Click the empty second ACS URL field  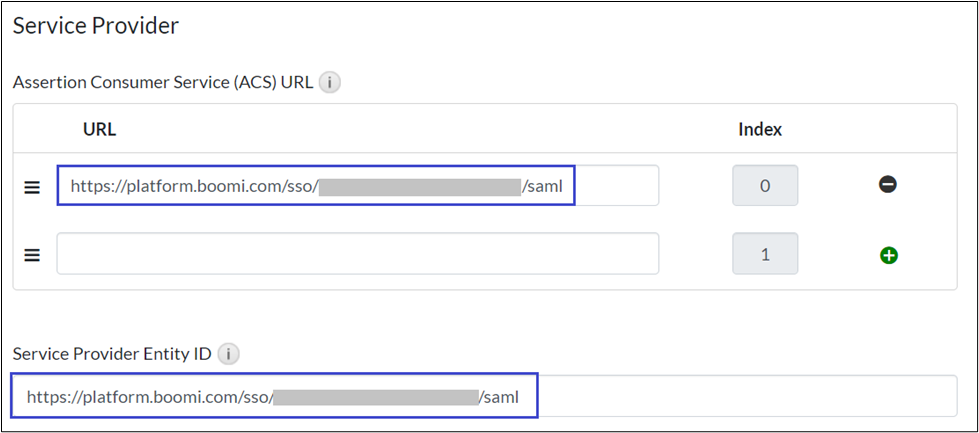(x=357, y=254)
